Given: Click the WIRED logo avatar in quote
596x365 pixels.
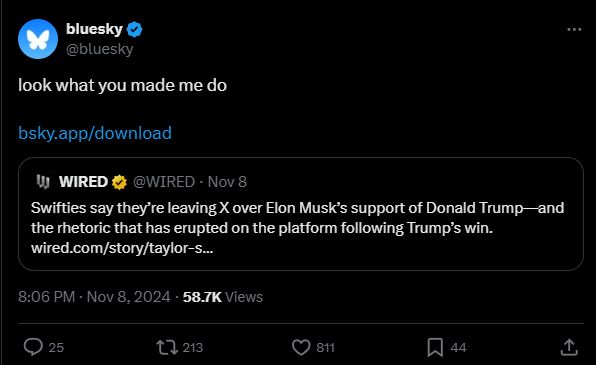Looking at the screenshot, I should (x=43, y=182).
